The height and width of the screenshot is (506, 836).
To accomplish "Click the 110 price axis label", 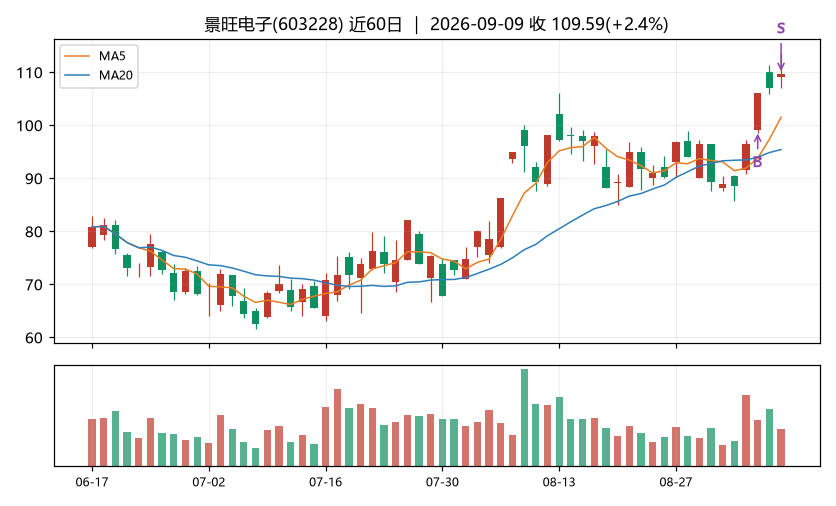I will click(x=29, y=73).
